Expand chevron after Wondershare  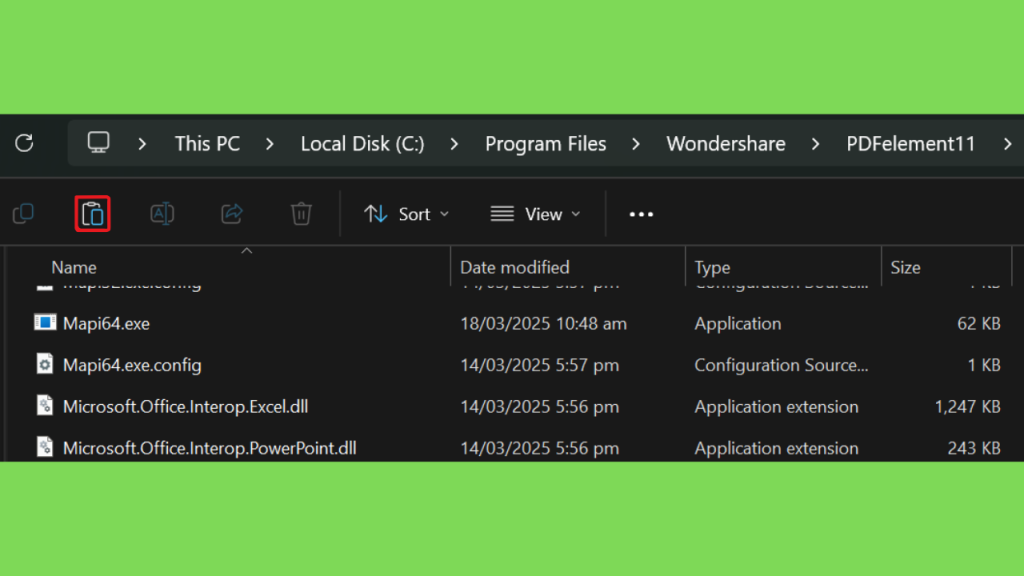pos(816,144)
